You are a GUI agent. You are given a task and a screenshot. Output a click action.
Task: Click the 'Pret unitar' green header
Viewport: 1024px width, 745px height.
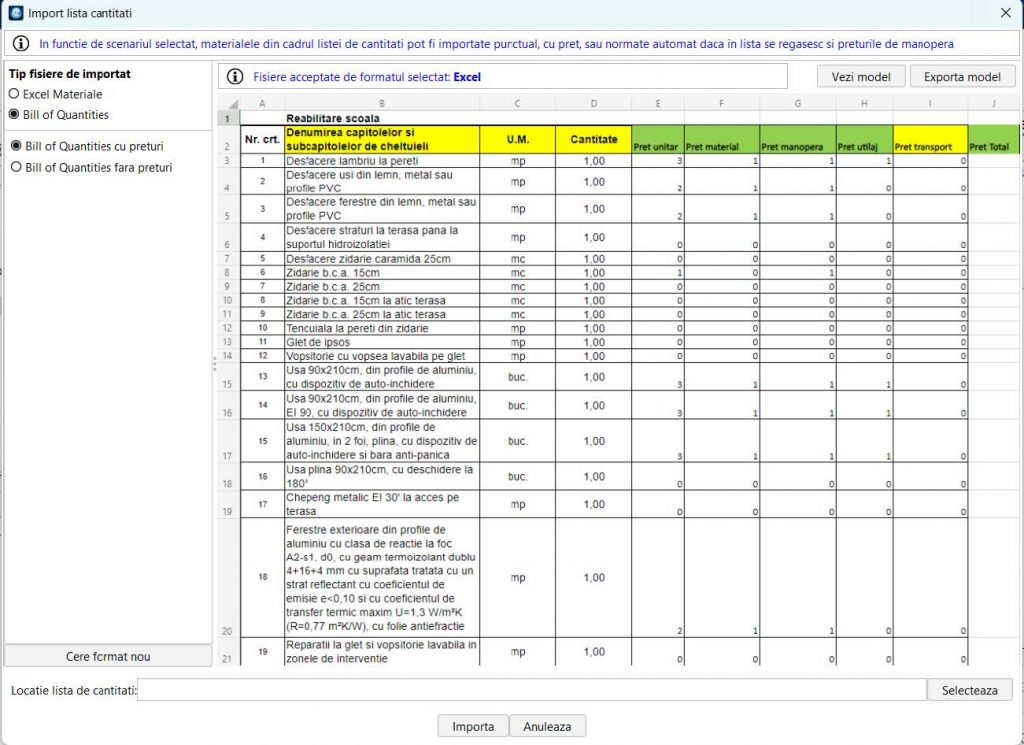click(658, 139)
